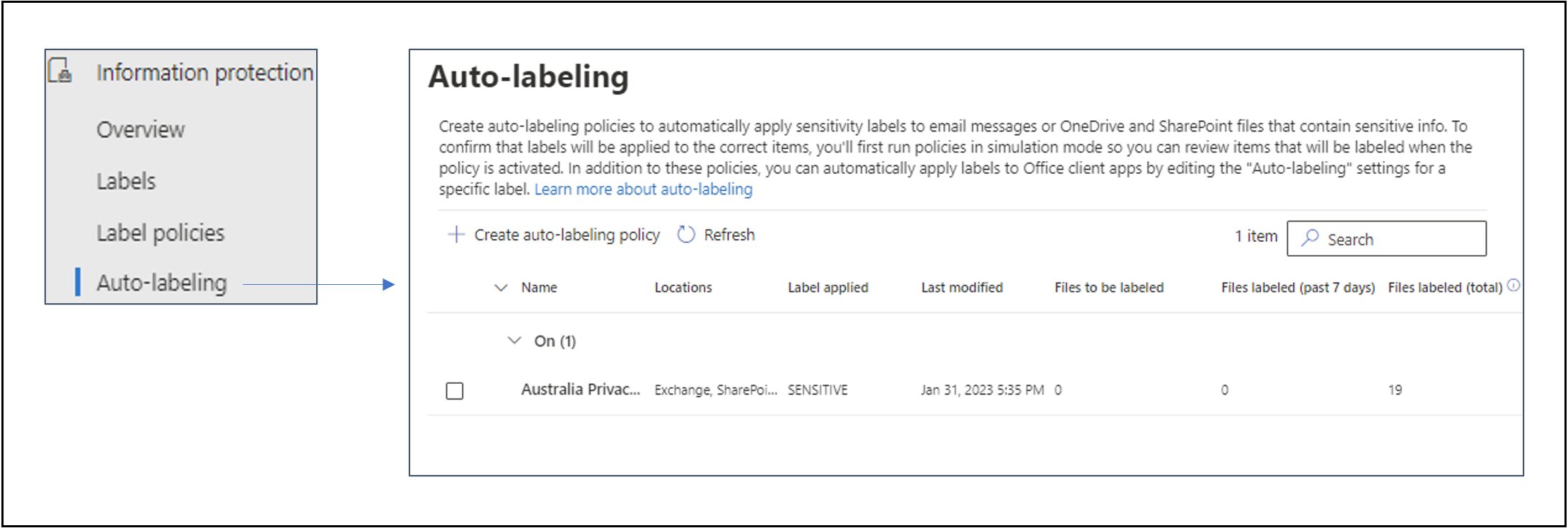1568x528 pixels.
Task: Open the Overview menu item
Action: coord(140,130)
